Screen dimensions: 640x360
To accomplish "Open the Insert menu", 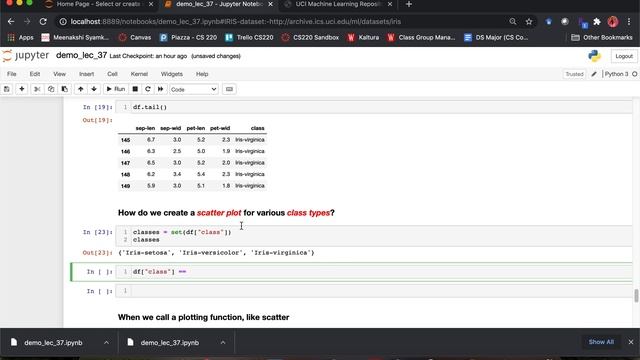I will click(86, 74).
